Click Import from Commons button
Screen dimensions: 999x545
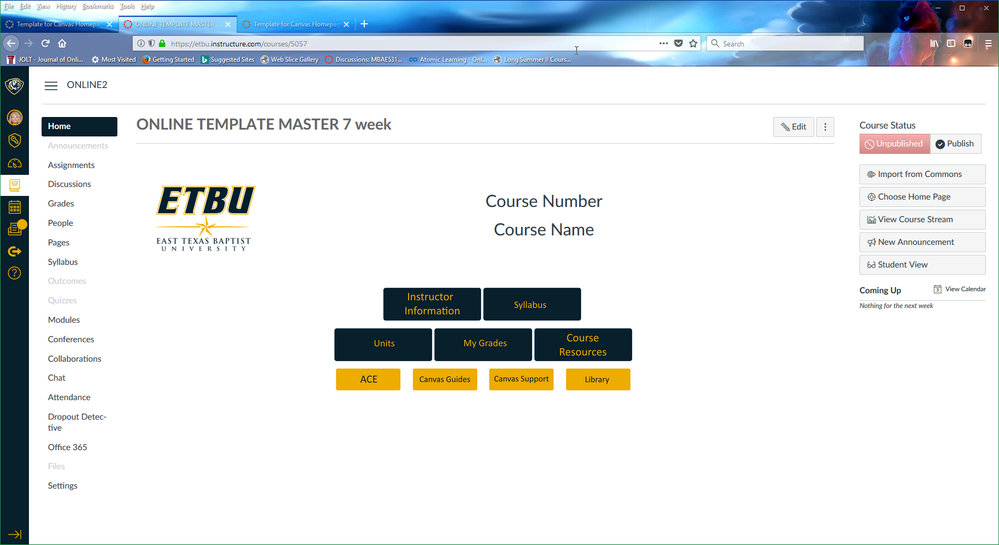pos(922,174)
